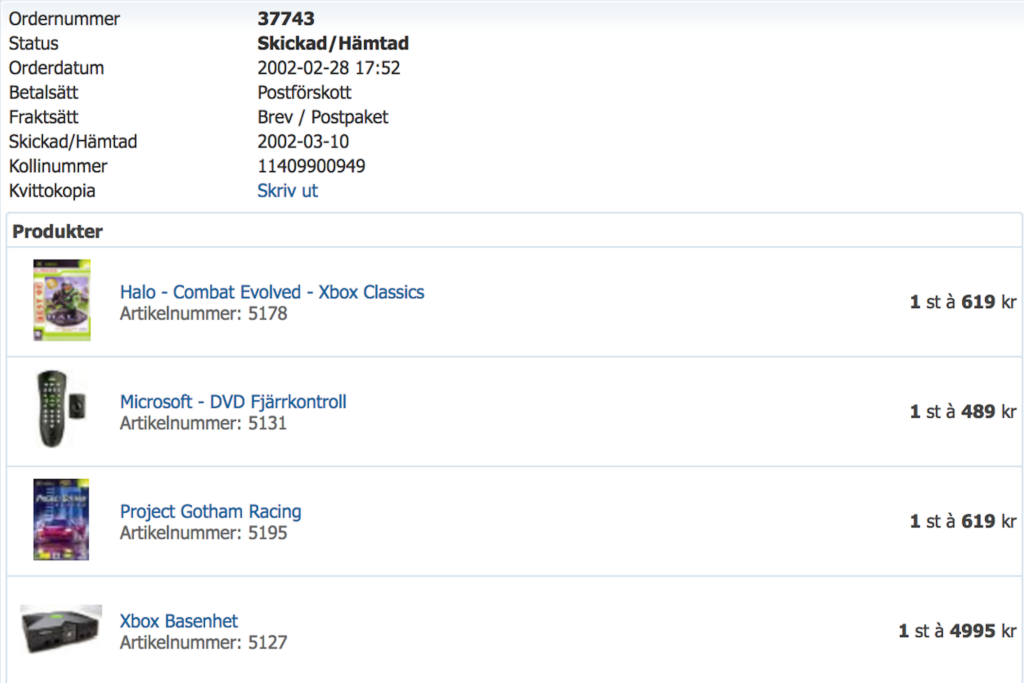Click the Halo game cover thumbnail
Screen dimensions: 1024x683
(62, 300)
